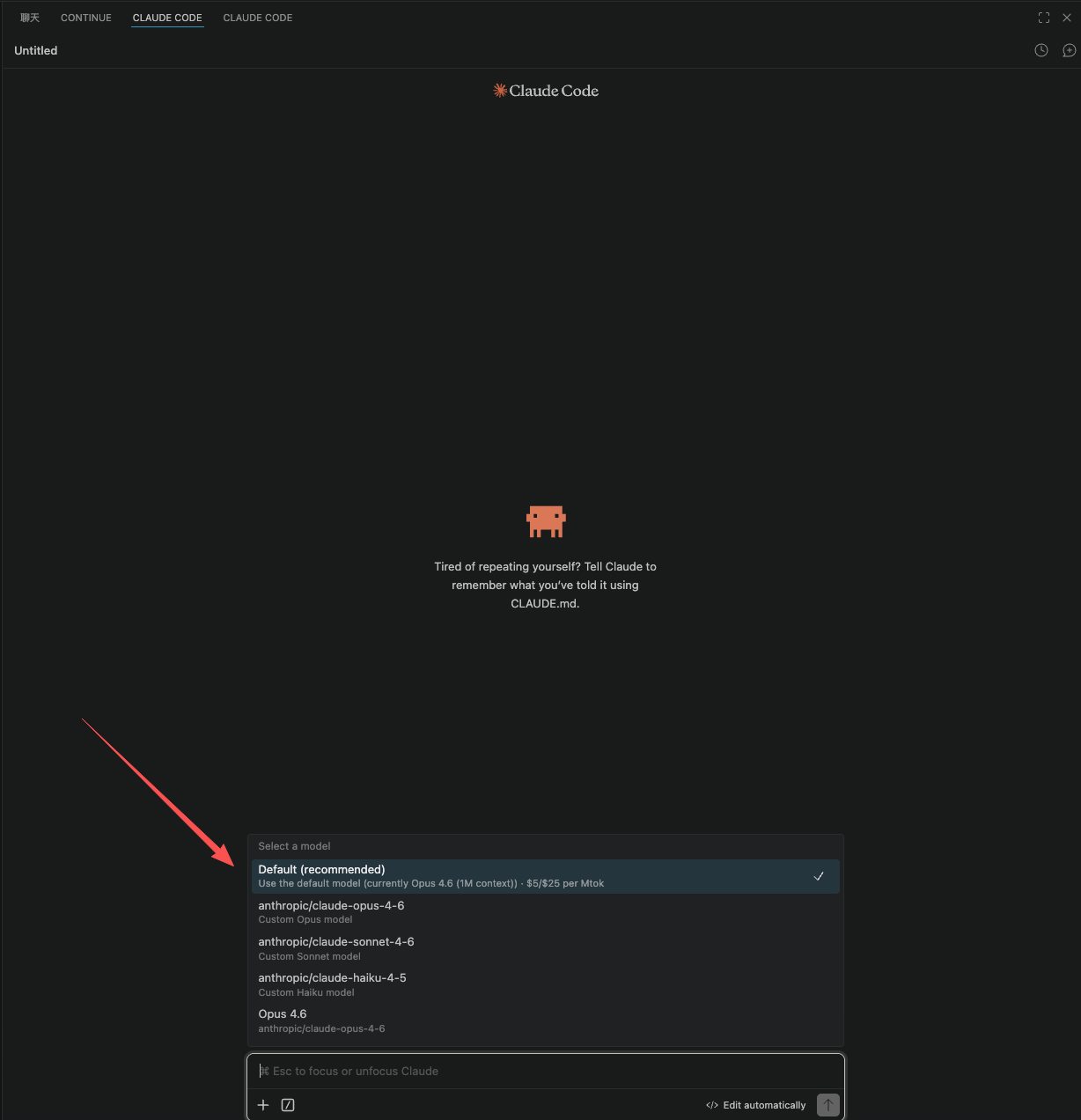Maximize the panel with the fullscreen icon
This screenshot has height=1120, width=1081.
point(1044,18)
